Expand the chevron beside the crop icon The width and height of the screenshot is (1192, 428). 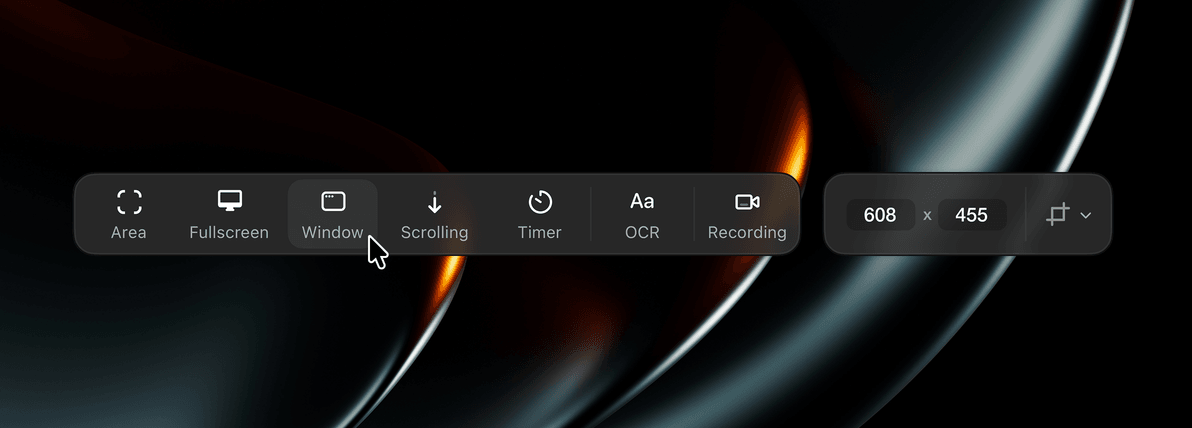pos(1086,216)
